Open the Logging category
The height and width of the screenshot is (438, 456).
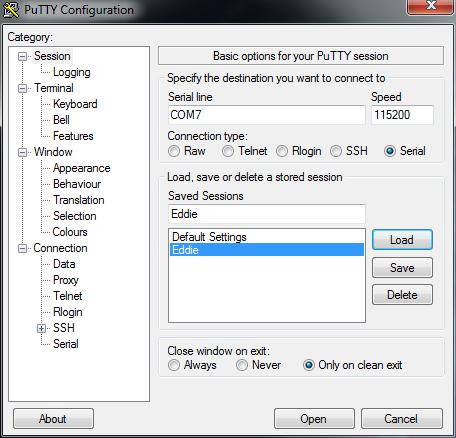[72, 72]
